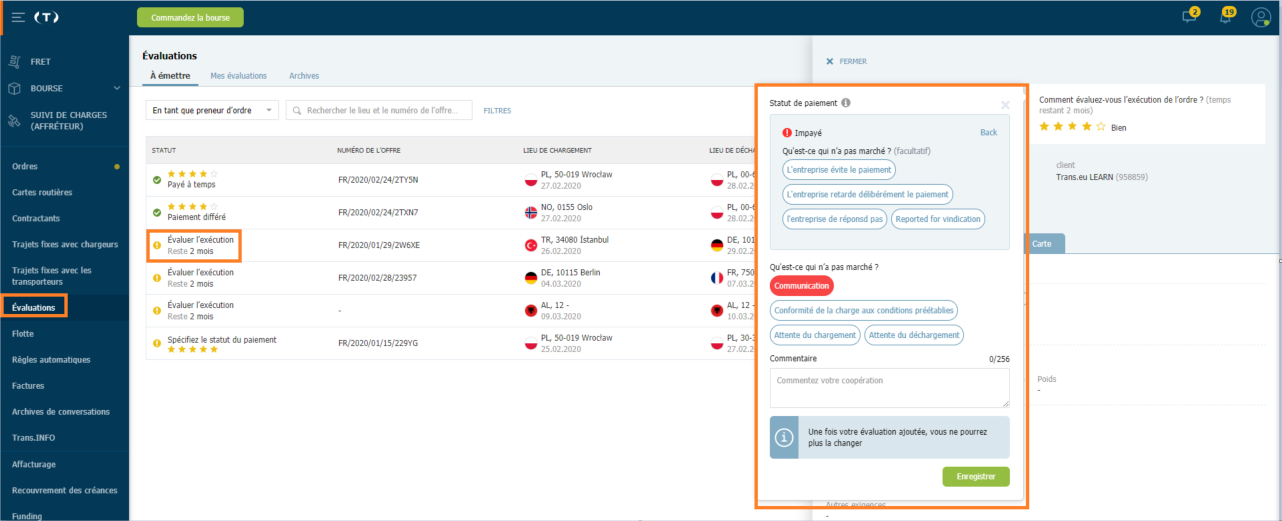
Task: Click the five-star rating of Spécifiez le statut row
Action: [x=192, y=350]
